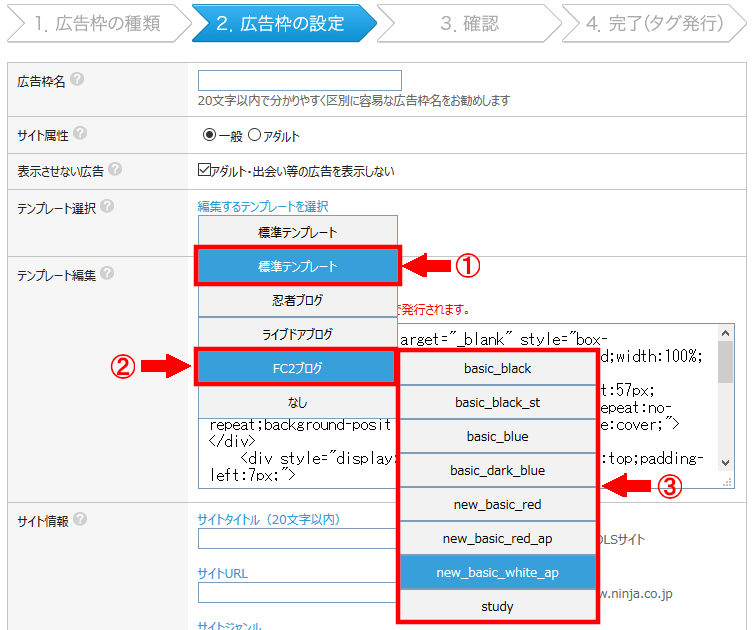
Task: Click the template editor scrollbar thumb
Action: pyautogui.click(x=726, y=362)
